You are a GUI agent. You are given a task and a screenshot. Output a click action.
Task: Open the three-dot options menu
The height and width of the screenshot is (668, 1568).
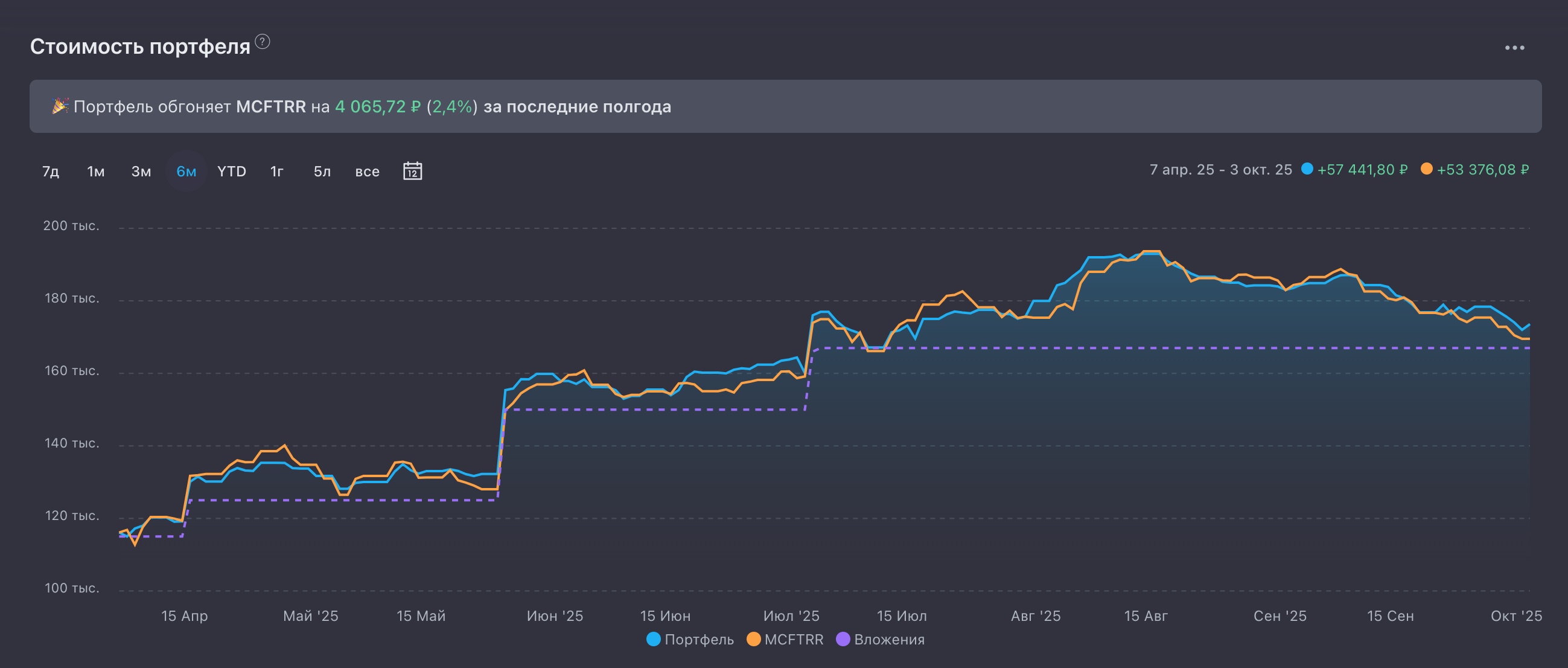coord(1514,48)
